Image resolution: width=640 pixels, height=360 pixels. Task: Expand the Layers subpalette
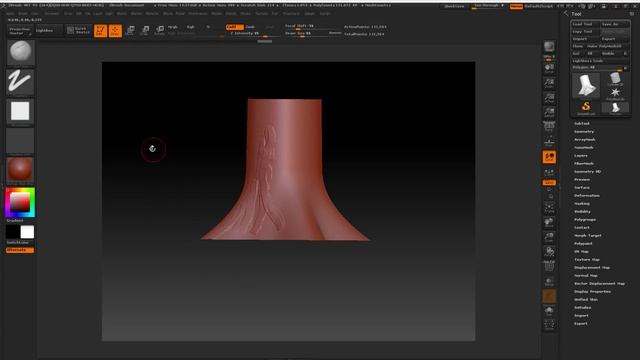click(581, 156)
